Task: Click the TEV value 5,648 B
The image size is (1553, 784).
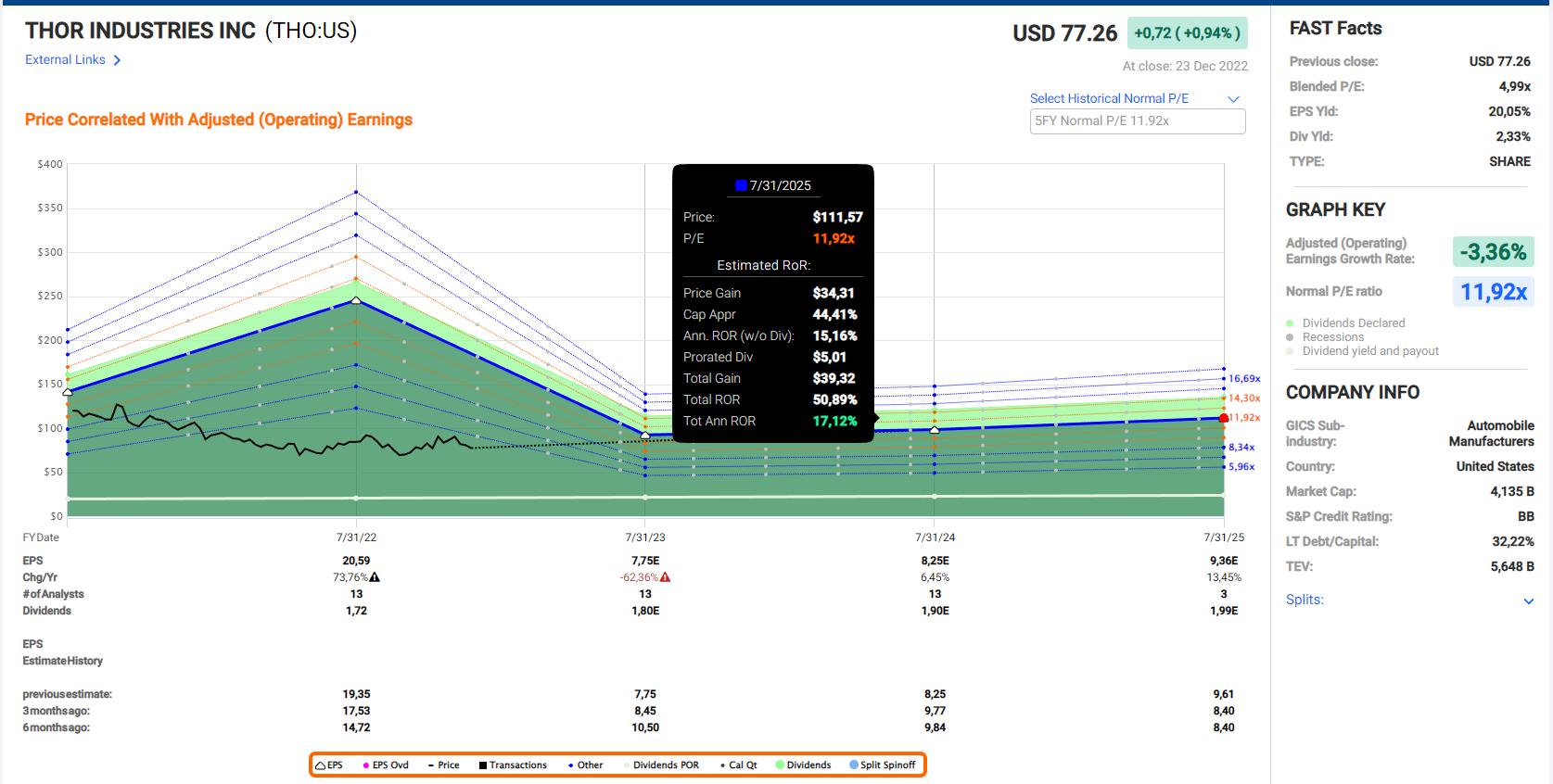Action: point(1512,567)
